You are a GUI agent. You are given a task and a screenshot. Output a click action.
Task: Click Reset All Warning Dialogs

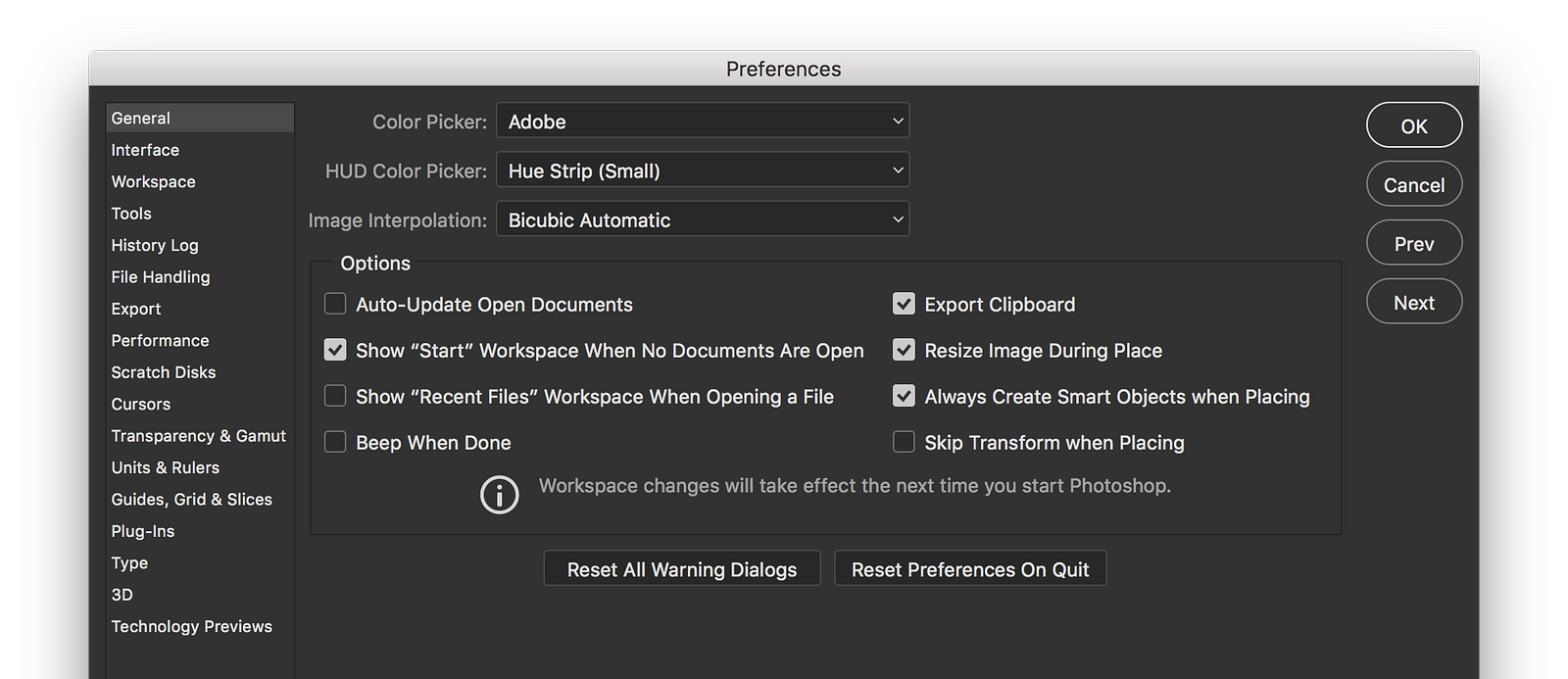pyautogui.click(x=682, y=569)
